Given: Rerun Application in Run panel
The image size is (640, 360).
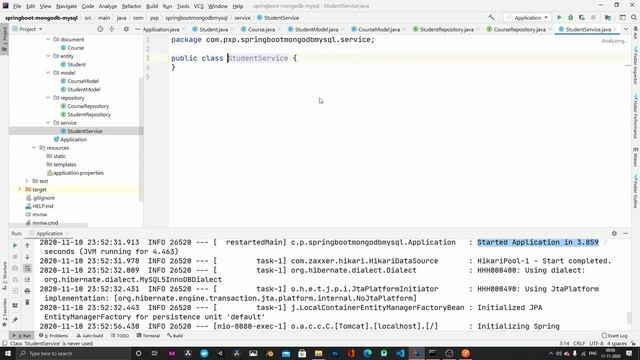Looking at the screenshot, I should tap(15, 245).
